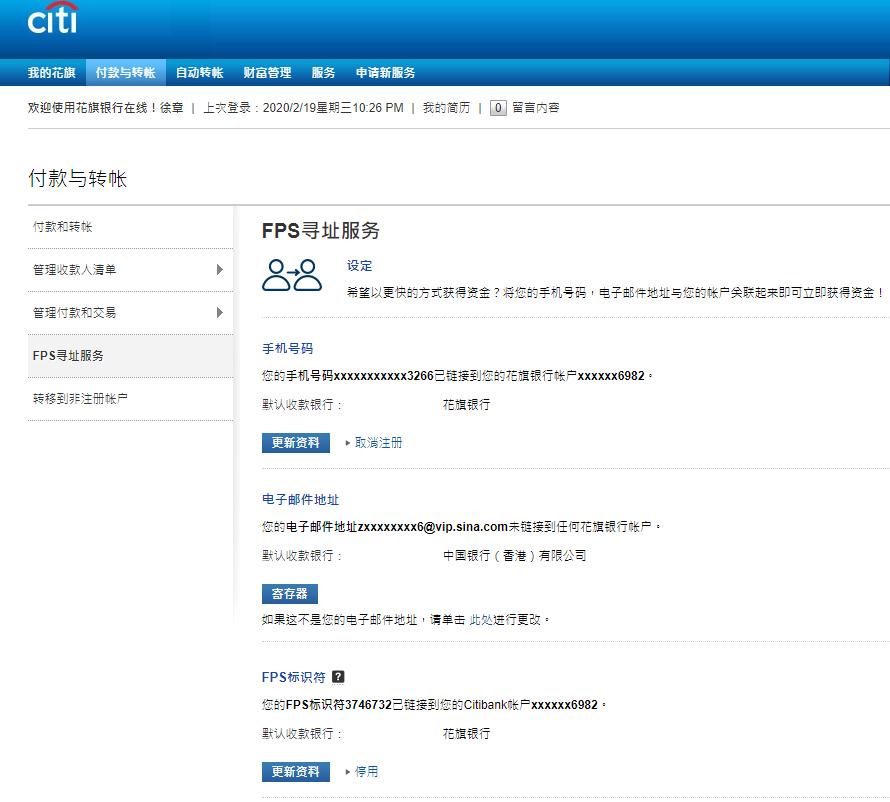The width and height of the screenshot is (890, 802).
Task: Click the 付款与转帐 page heading
Action: [x=78, y=178]
